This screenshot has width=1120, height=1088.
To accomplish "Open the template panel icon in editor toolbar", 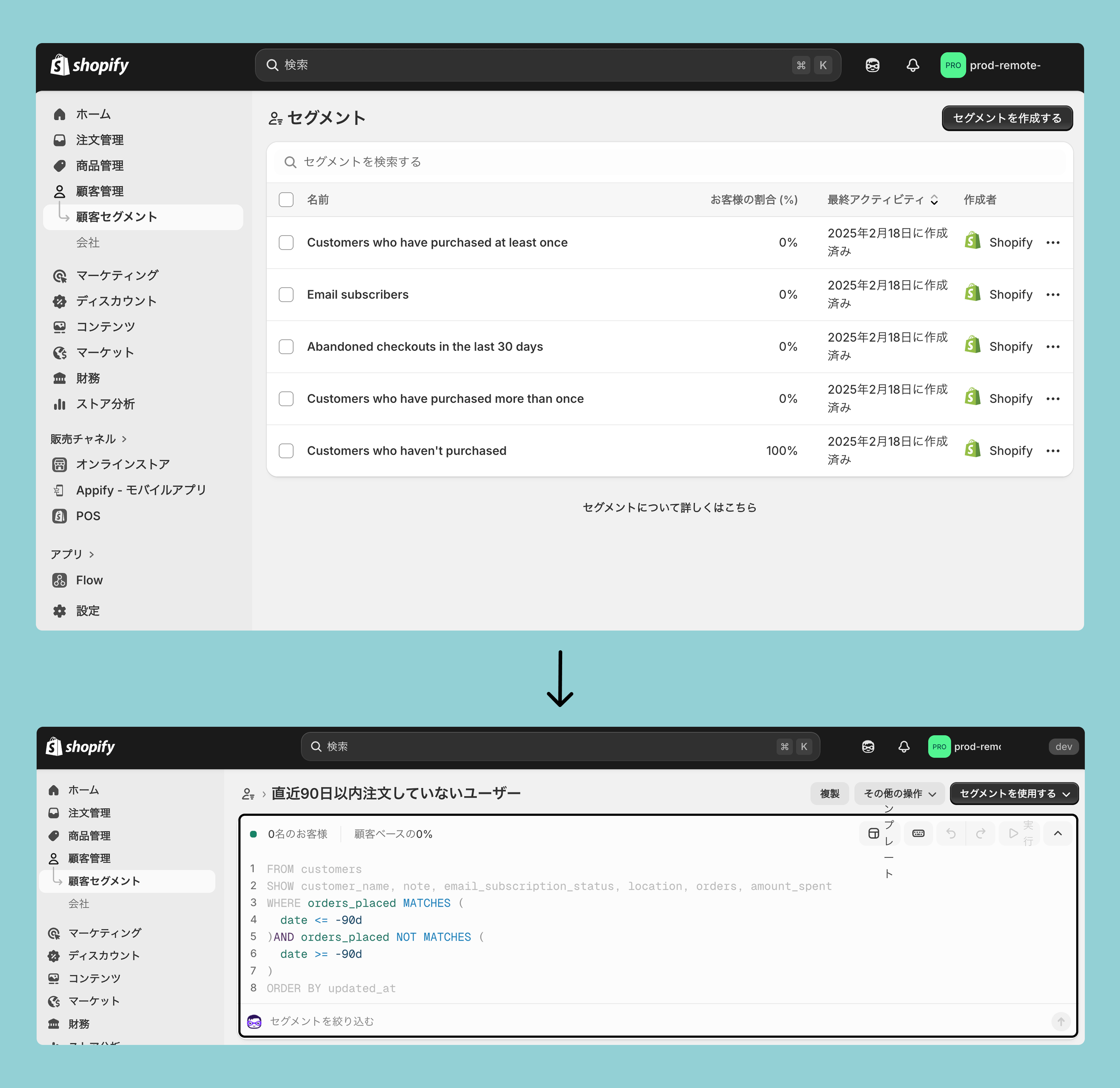I will [x=874, y=833].
